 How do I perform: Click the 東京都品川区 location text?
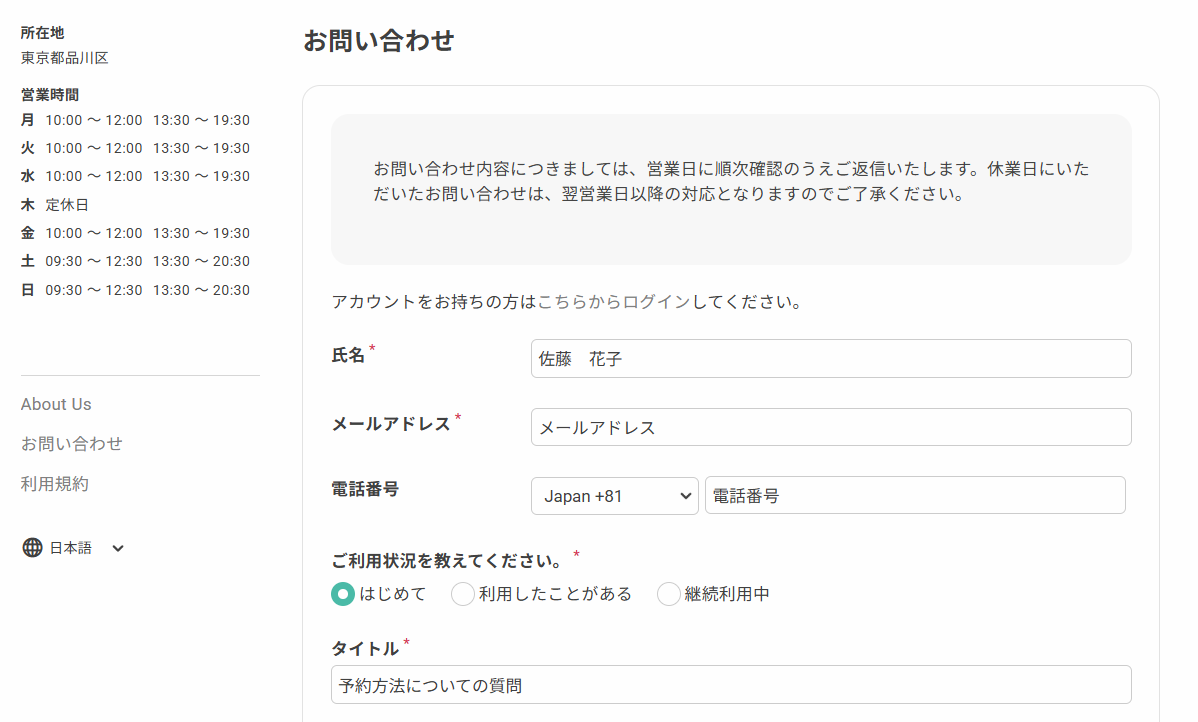[65, 58]
